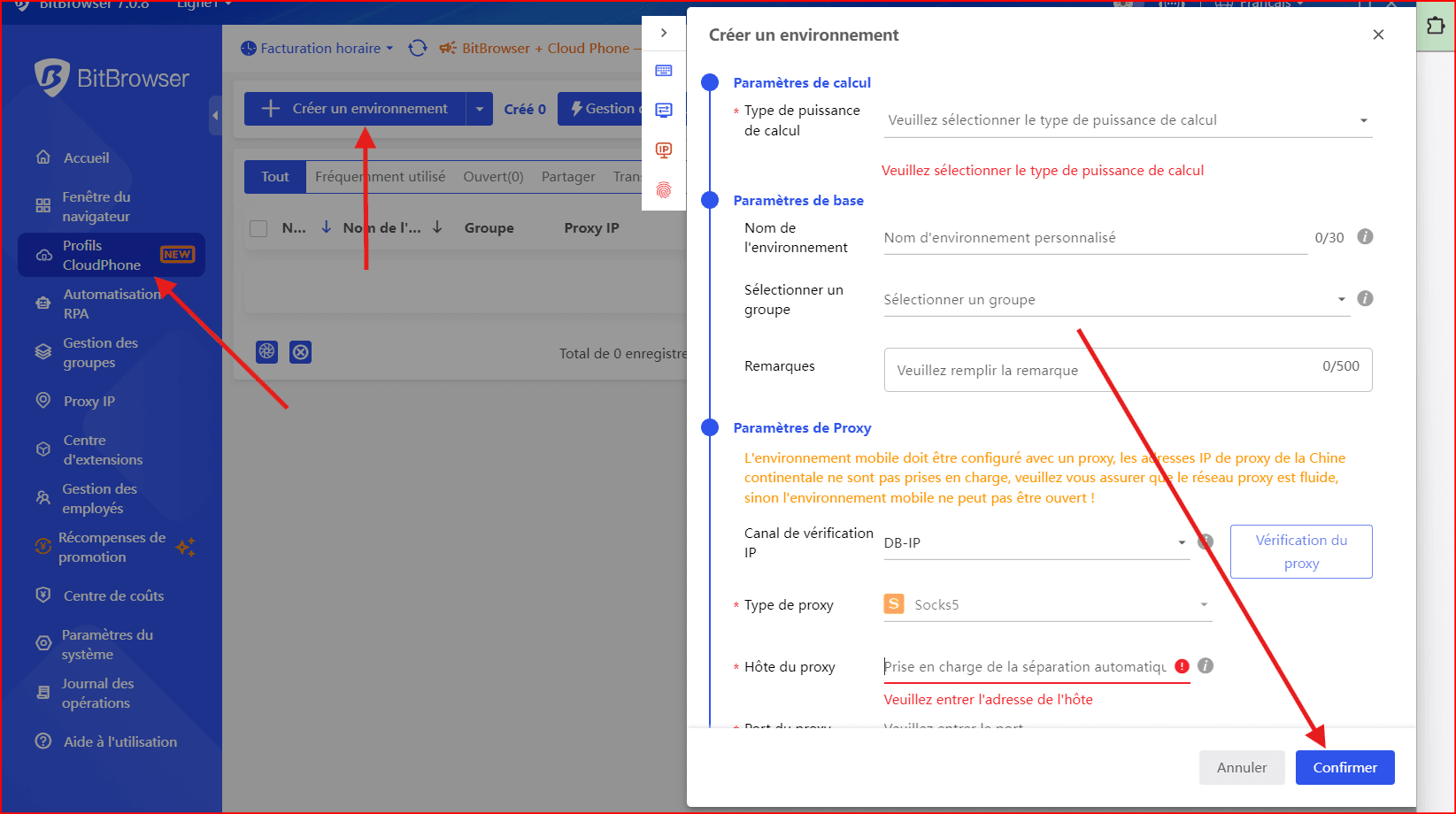Click the BitBrowser logo
Image resolution: width=1456 pixels, height=814 pixels.
tap(112, 78)
